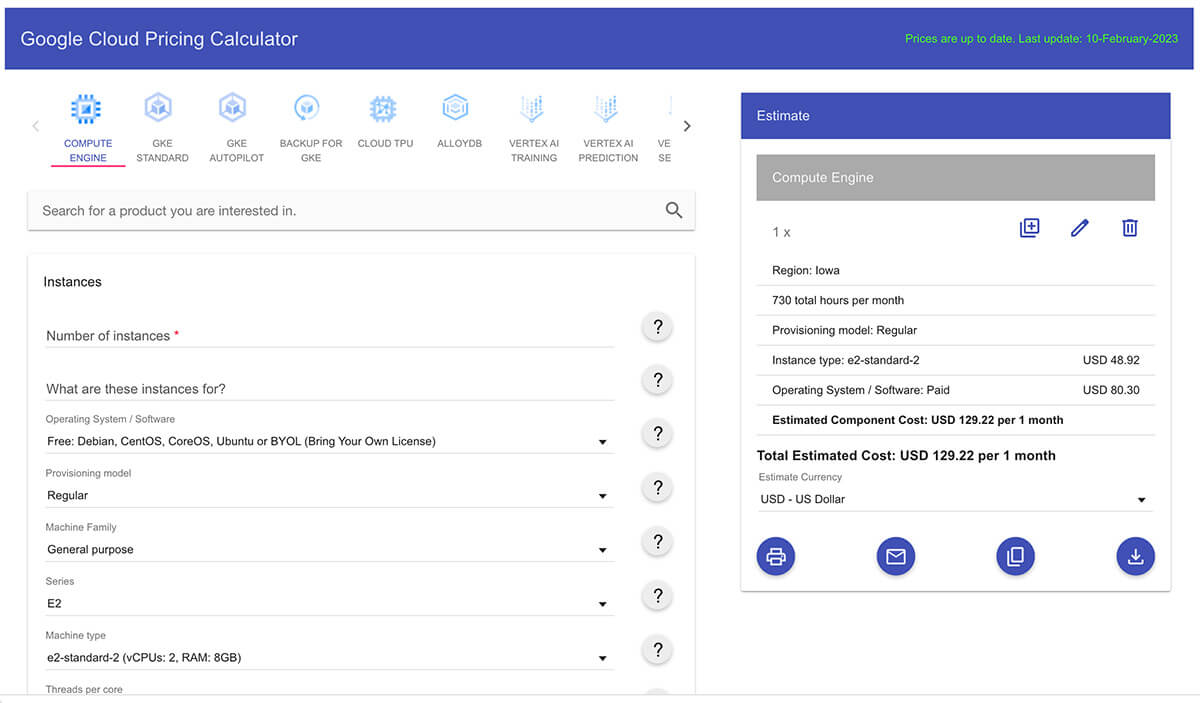Open help for Operating System / Software
Screen dimensions: 1200x703
pos(658,434)
